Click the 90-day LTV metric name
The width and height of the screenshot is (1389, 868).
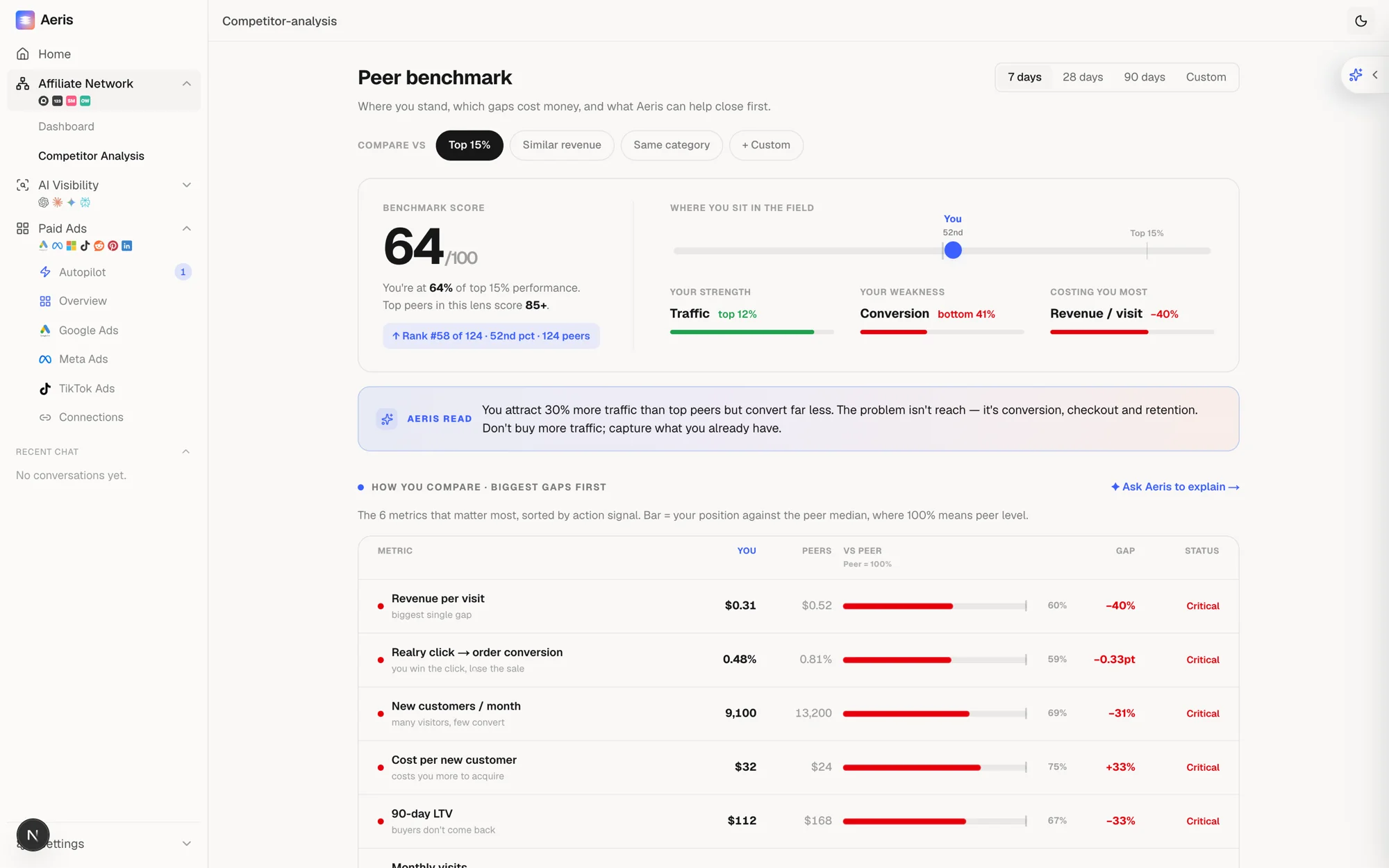pyautogui.click(x=422, y=814)
